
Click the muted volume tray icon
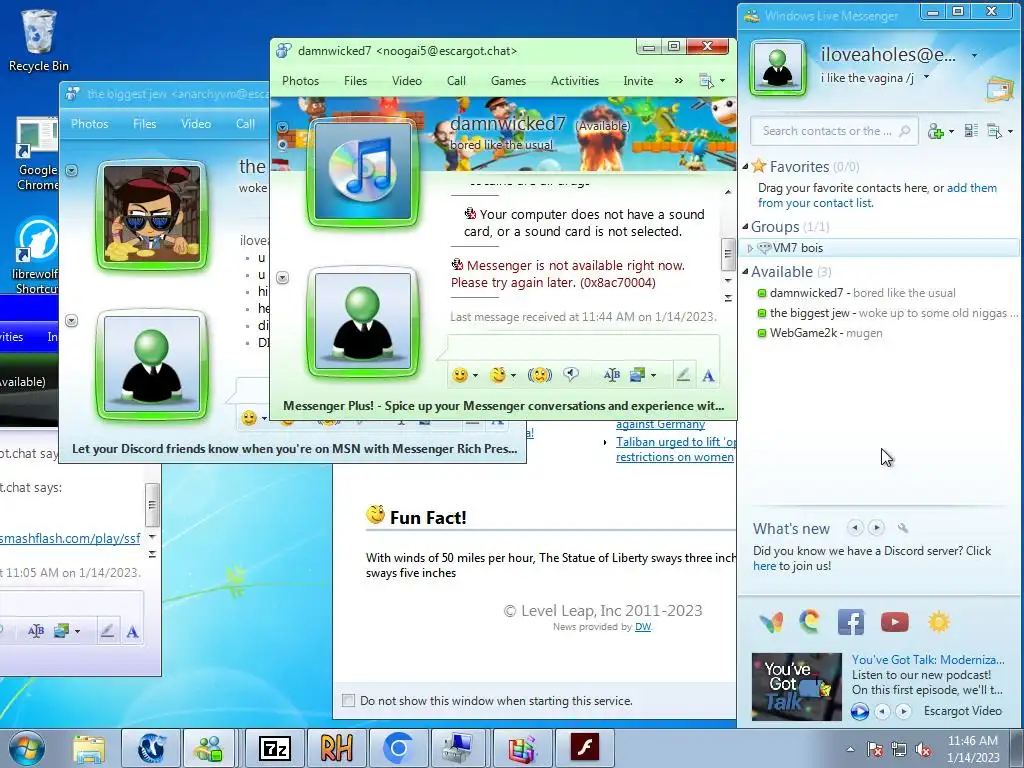coord(923,749)
